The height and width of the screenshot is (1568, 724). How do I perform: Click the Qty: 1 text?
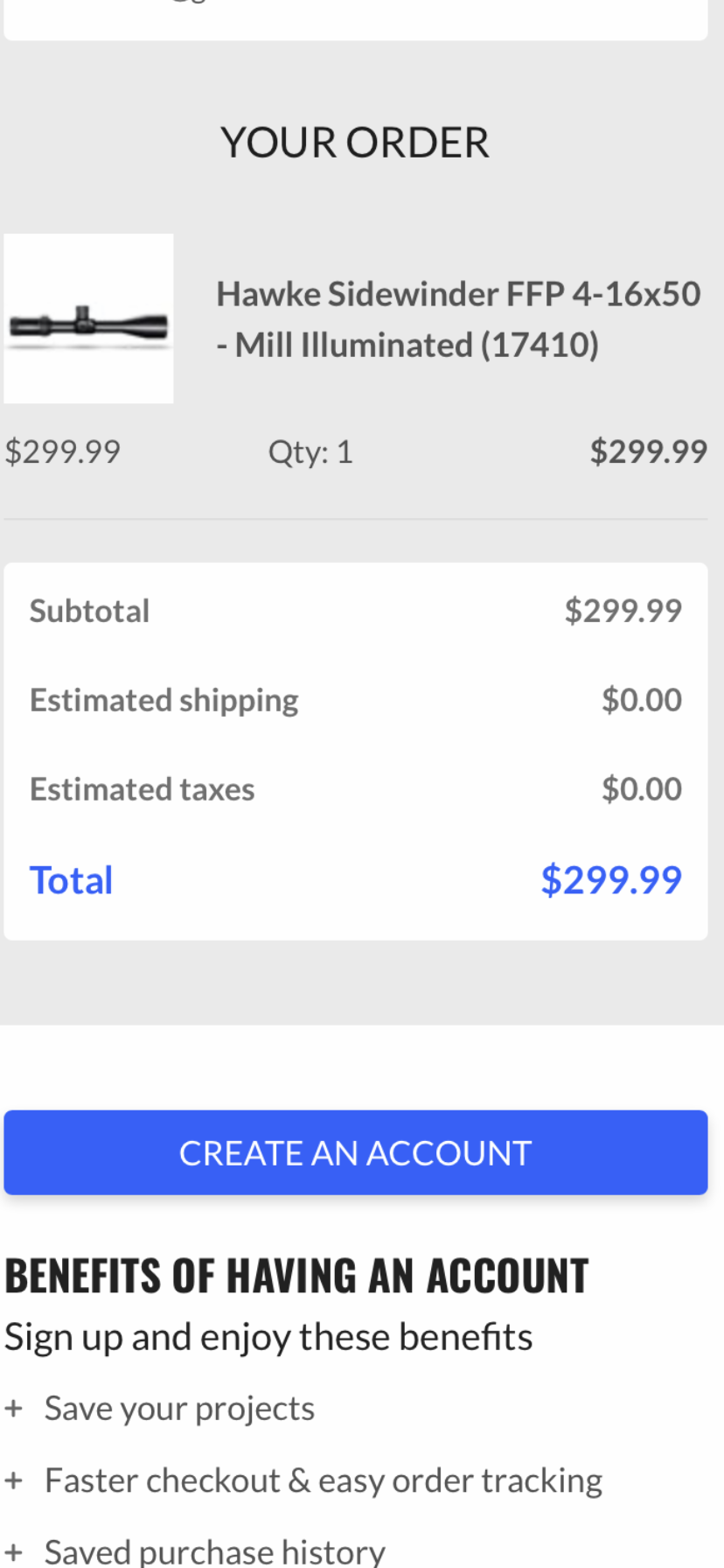pos(310,451)
